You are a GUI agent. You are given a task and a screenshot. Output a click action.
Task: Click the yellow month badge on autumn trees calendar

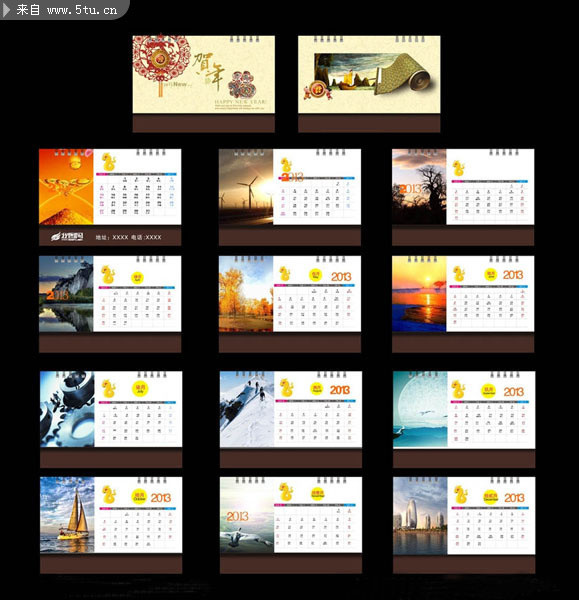pos(316,275)
